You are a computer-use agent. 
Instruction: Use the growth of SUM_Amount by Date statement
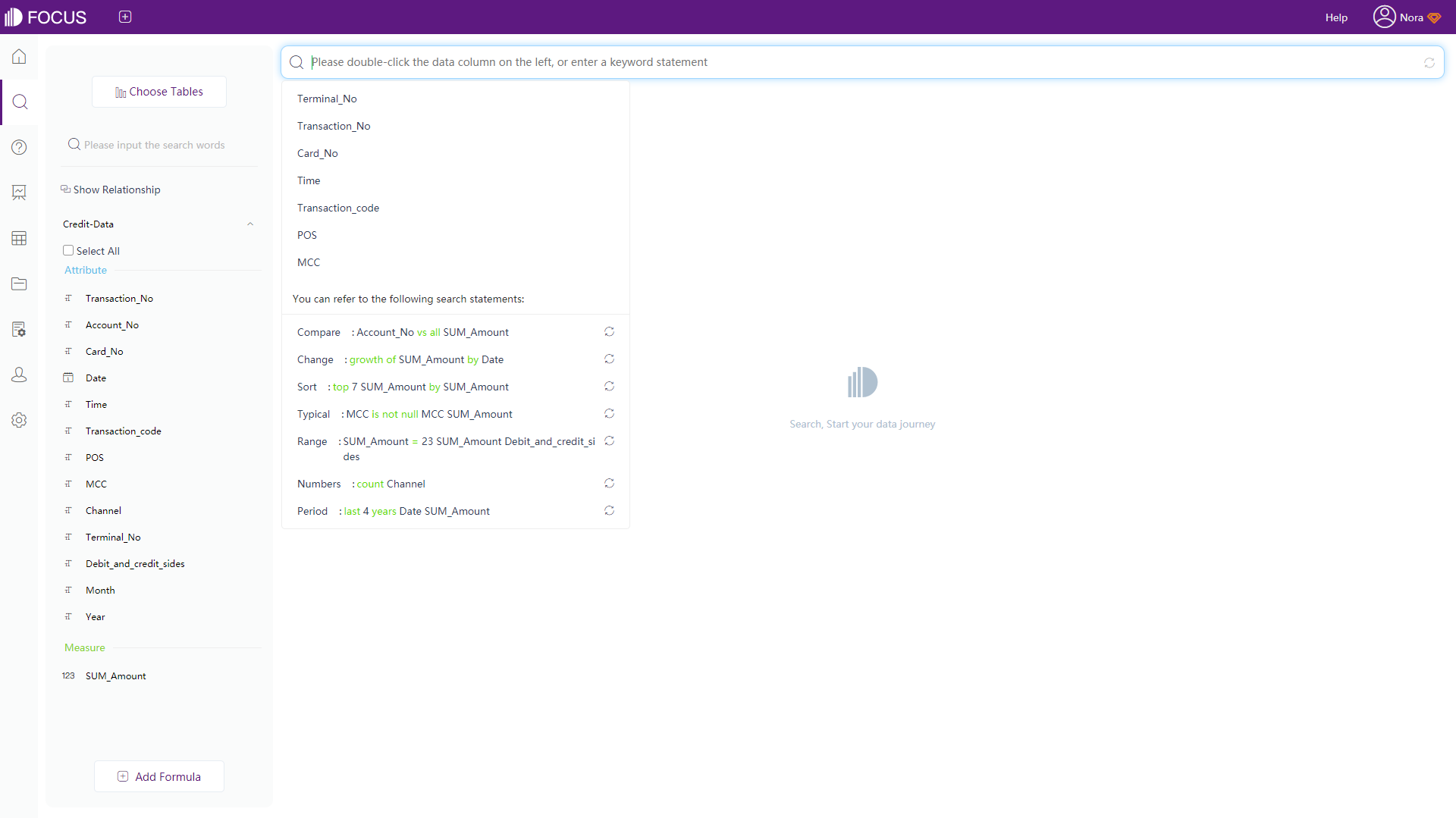coord(426,359)
